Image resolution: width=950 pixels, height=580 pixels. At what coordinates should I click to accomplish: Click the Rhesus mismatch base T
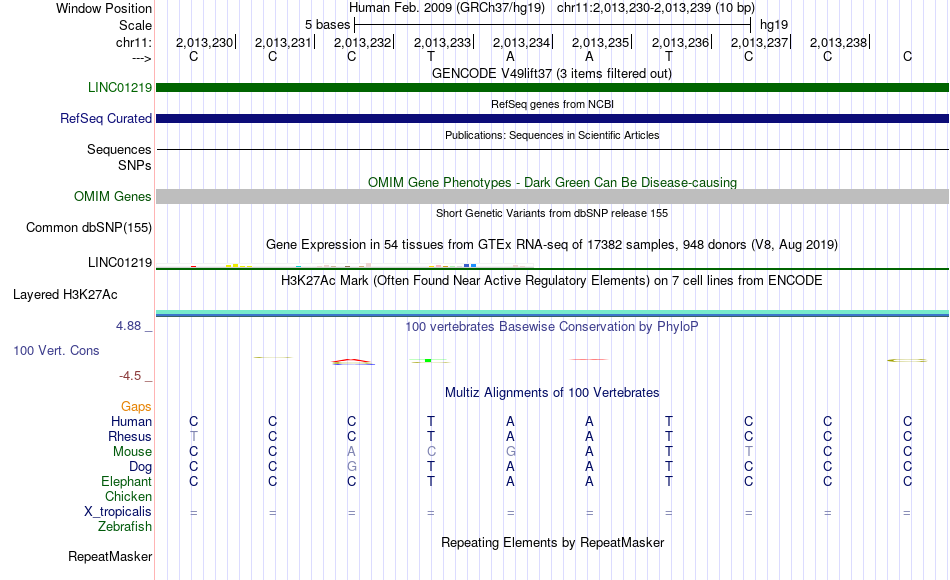[193, 436]
